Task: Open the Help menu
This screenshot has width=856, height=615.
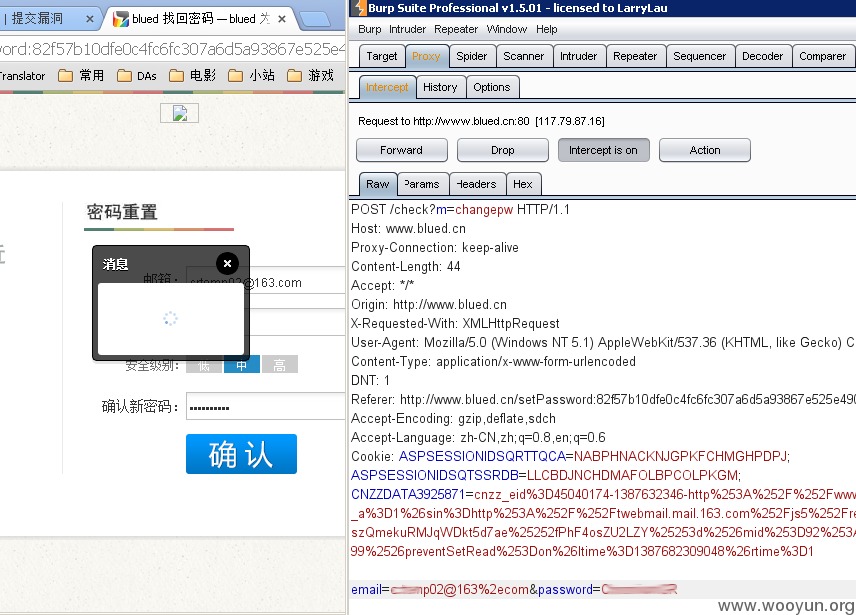Action: (546, 29)
